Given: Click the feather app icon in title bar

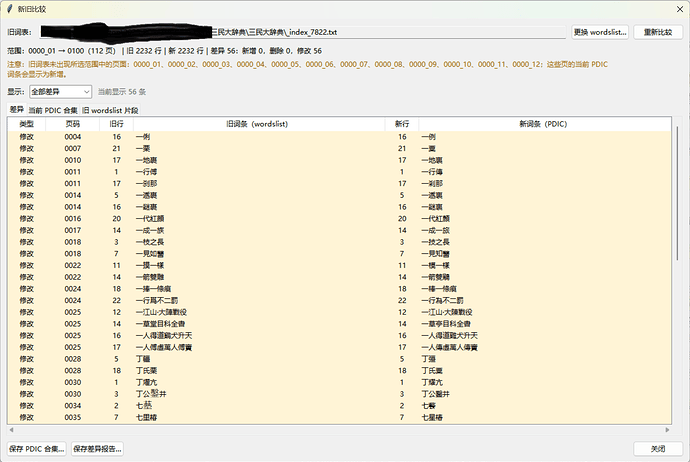Looking at the screenshot, I should click(10, 9).
